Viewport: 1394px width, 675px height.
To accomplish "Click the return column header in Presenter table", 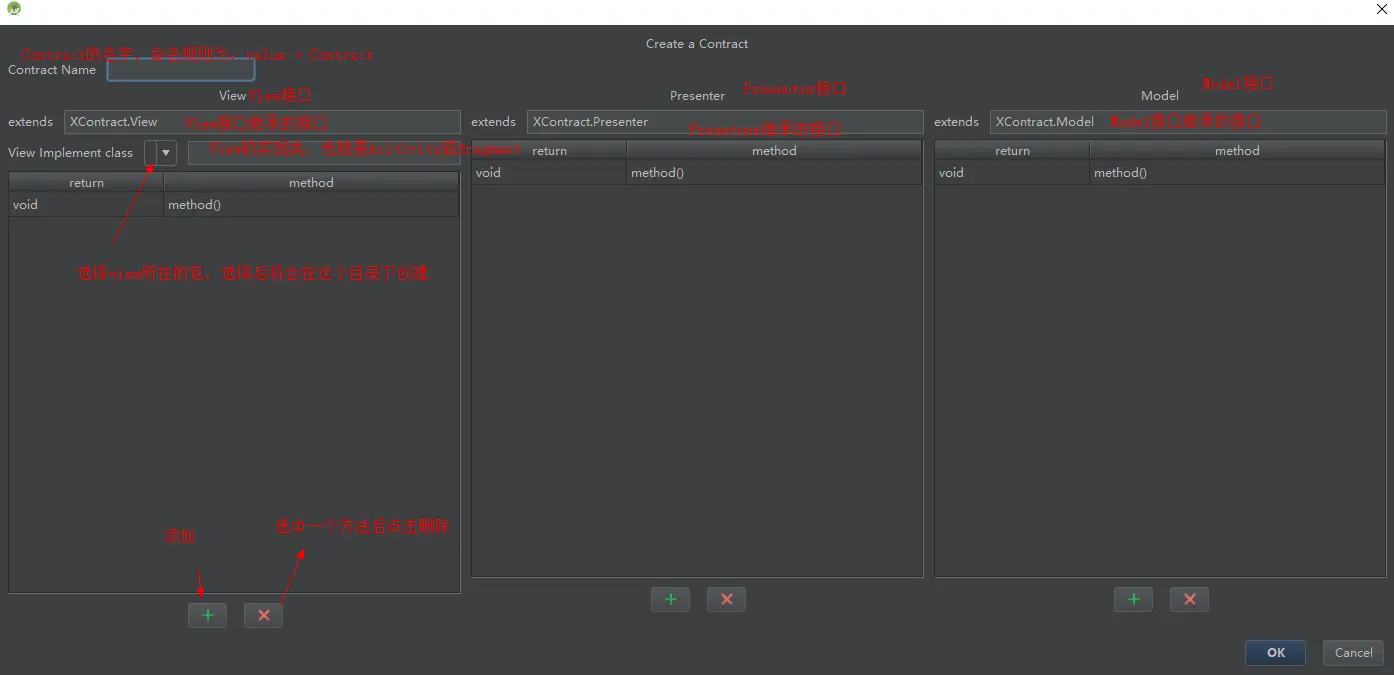I will [549, 151].
